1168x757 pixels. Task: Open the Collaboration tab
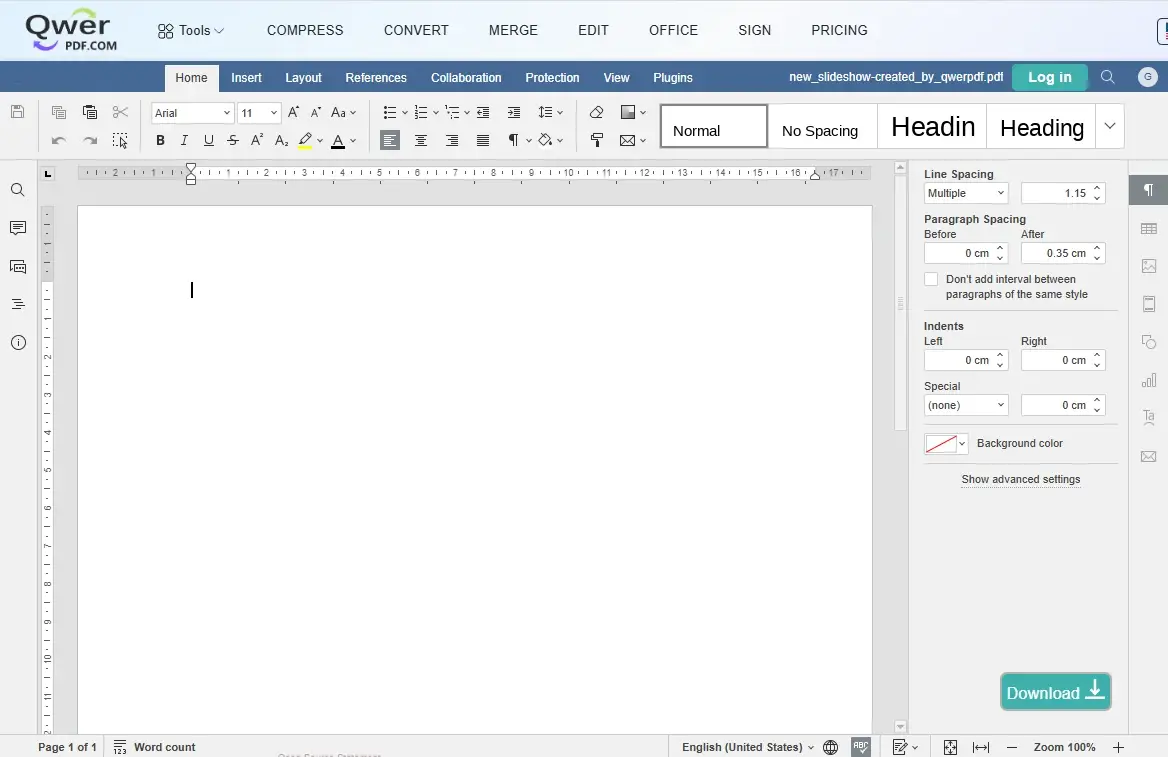coord(466,77)
